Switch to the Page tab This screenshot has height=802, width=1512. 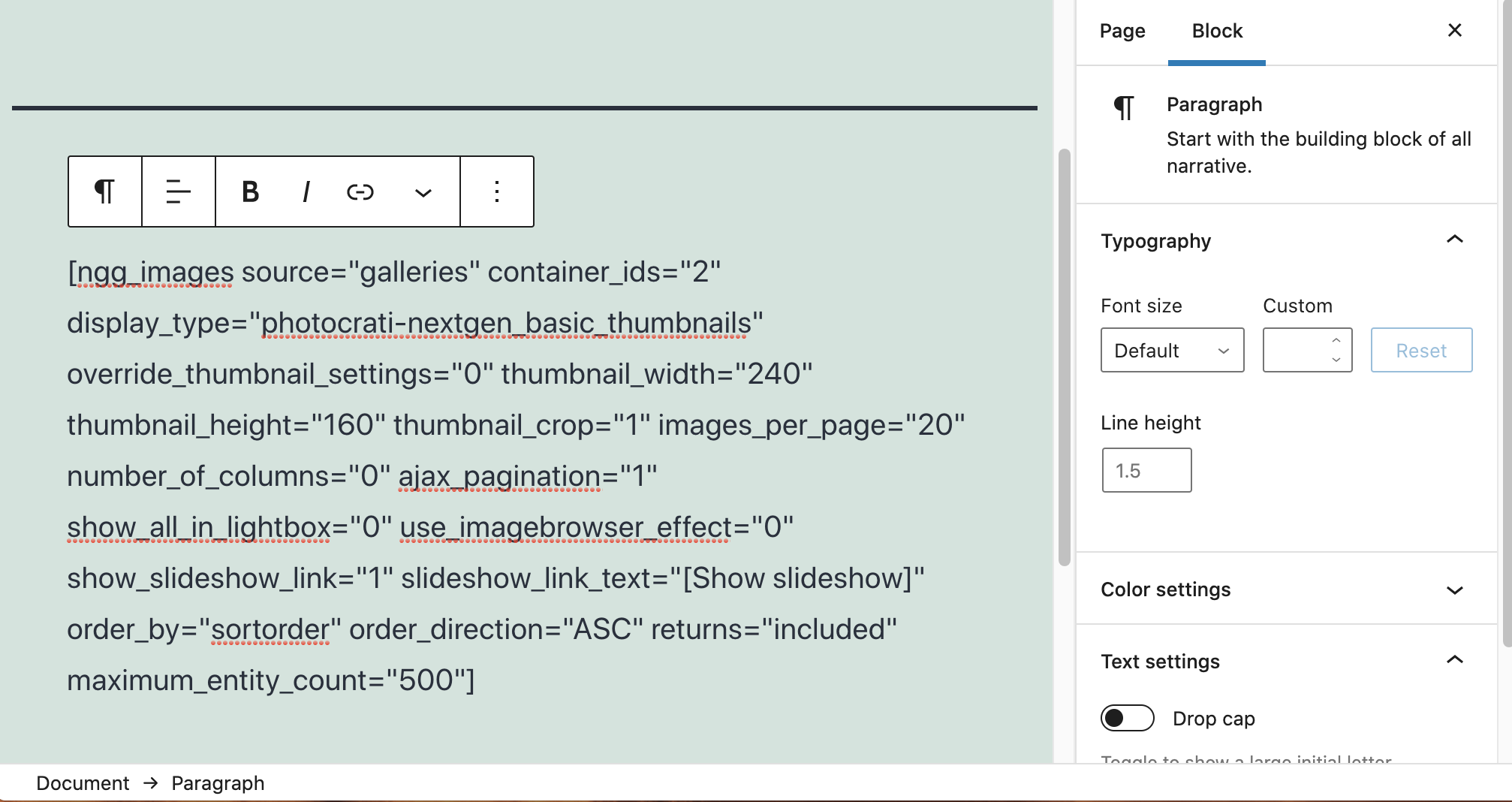point(1122,31)
